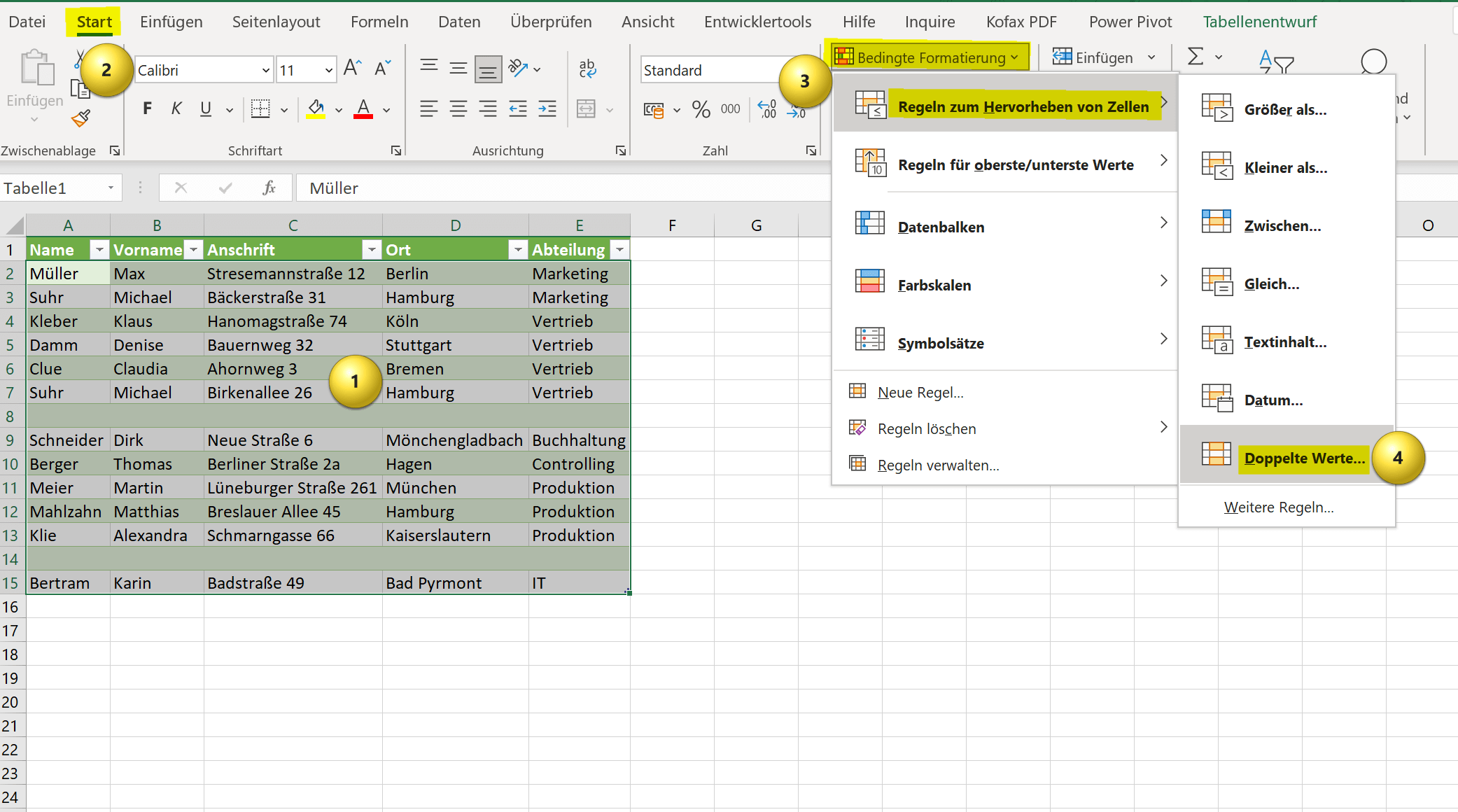Click the increase font size icon
Image resolution: width=1458 pixels, height=812 pixels.
pos(352,69)
